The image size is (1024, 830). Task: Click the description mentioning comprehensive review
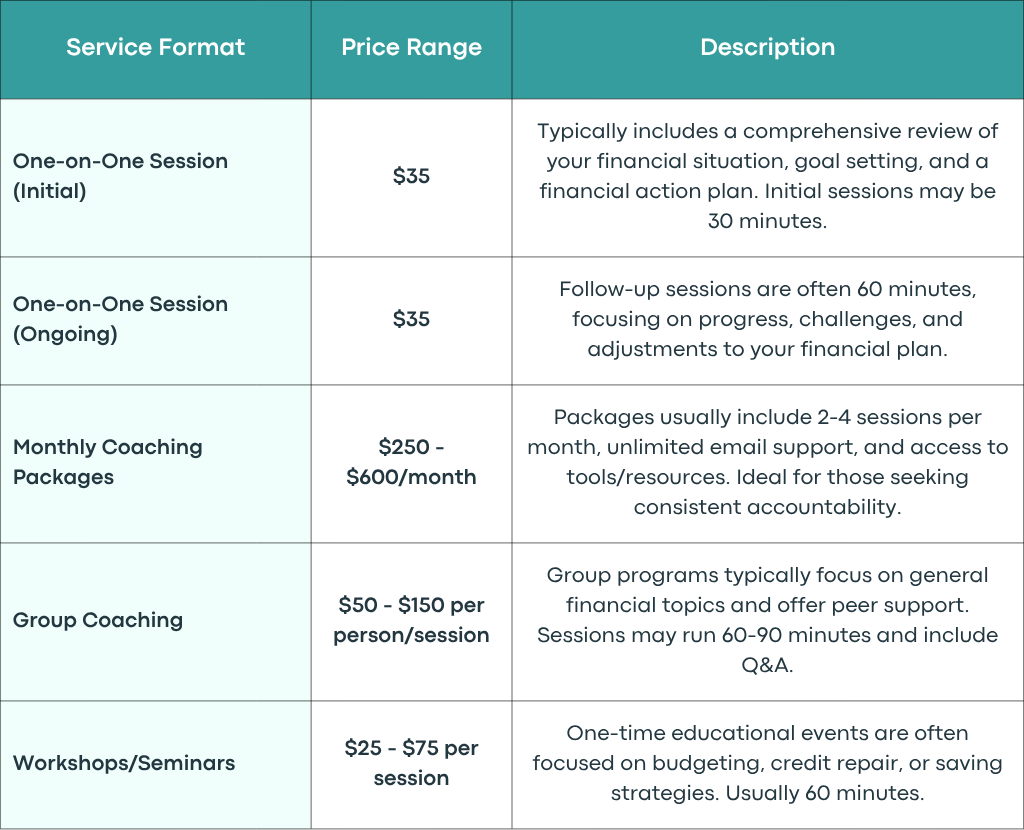[x=767, y=176]
